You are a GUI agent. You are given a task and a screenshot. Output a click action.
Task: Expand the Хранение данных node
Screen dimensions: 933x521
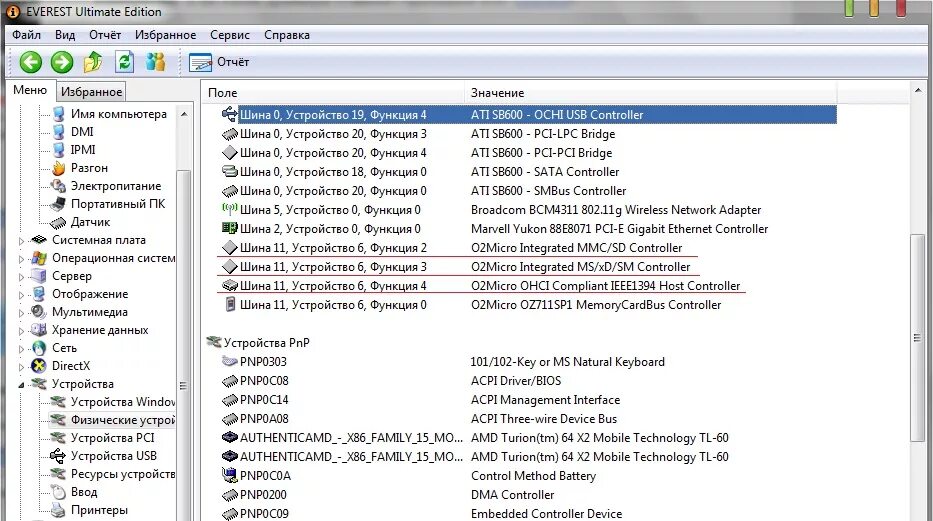[x=21, y=331]
